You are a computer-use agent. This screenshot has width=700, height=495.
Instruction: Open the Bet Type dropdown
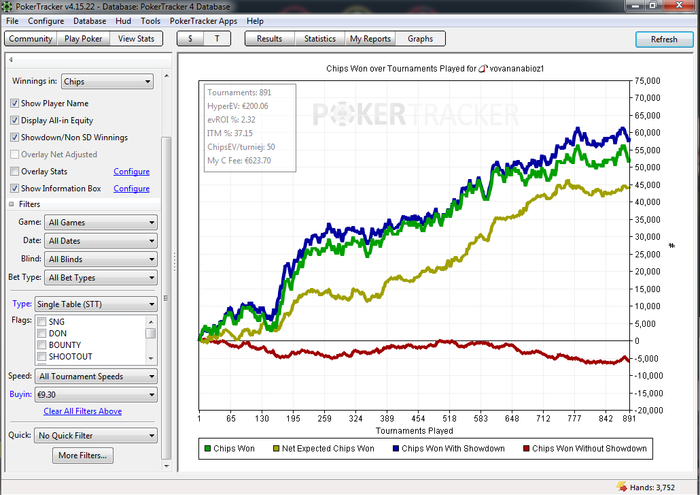tap(101, 278)
